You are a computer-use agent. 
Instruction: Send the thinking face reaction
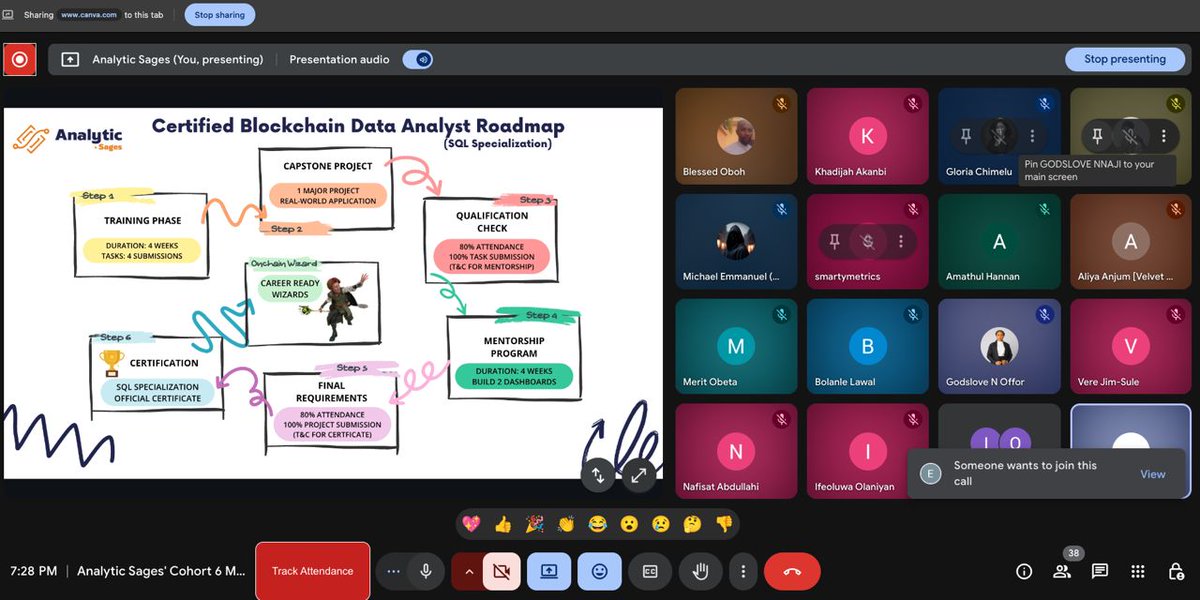(x=692, y=523)
